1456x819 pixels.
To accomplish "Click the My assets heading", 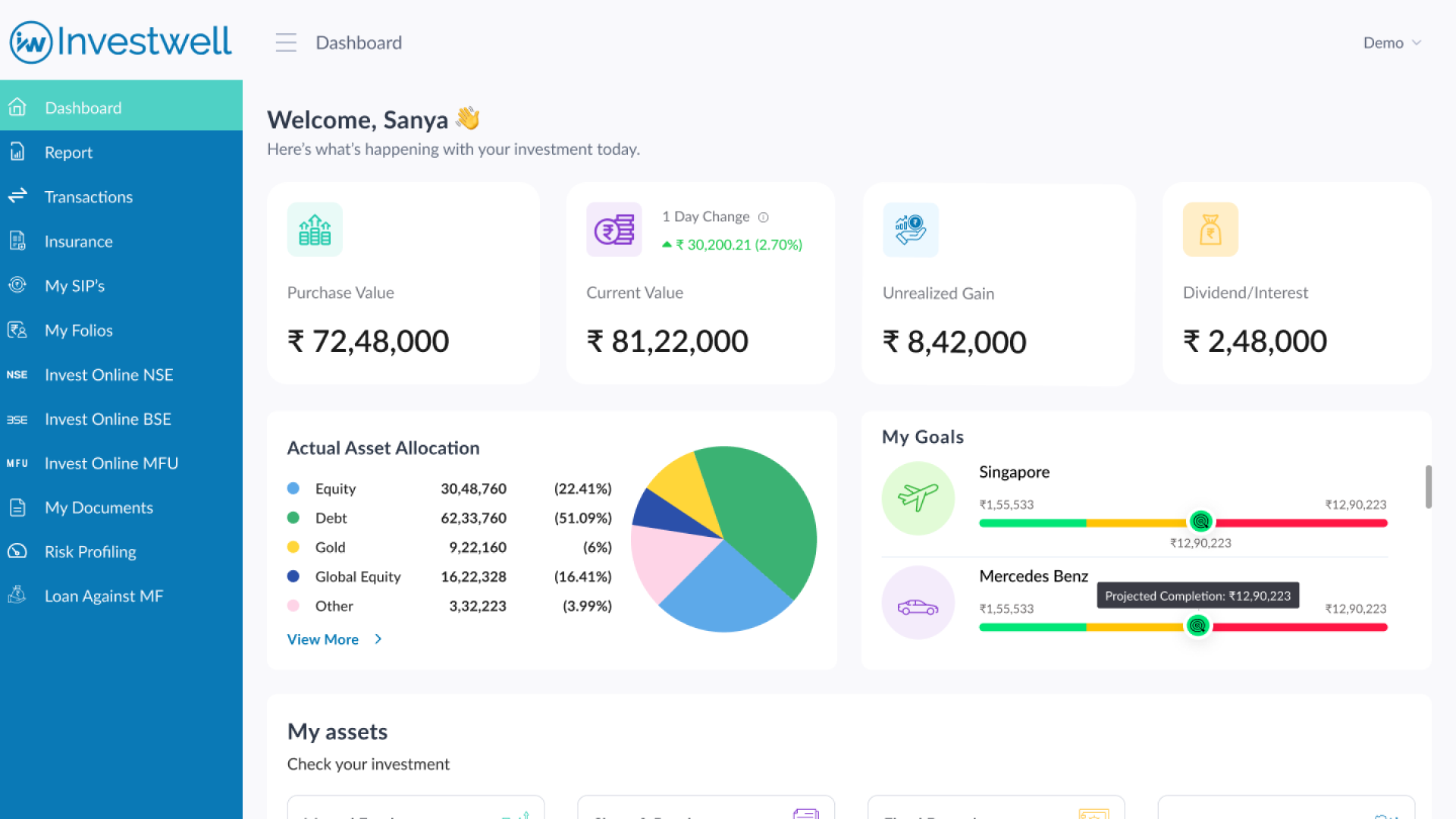I will point(337,732).
